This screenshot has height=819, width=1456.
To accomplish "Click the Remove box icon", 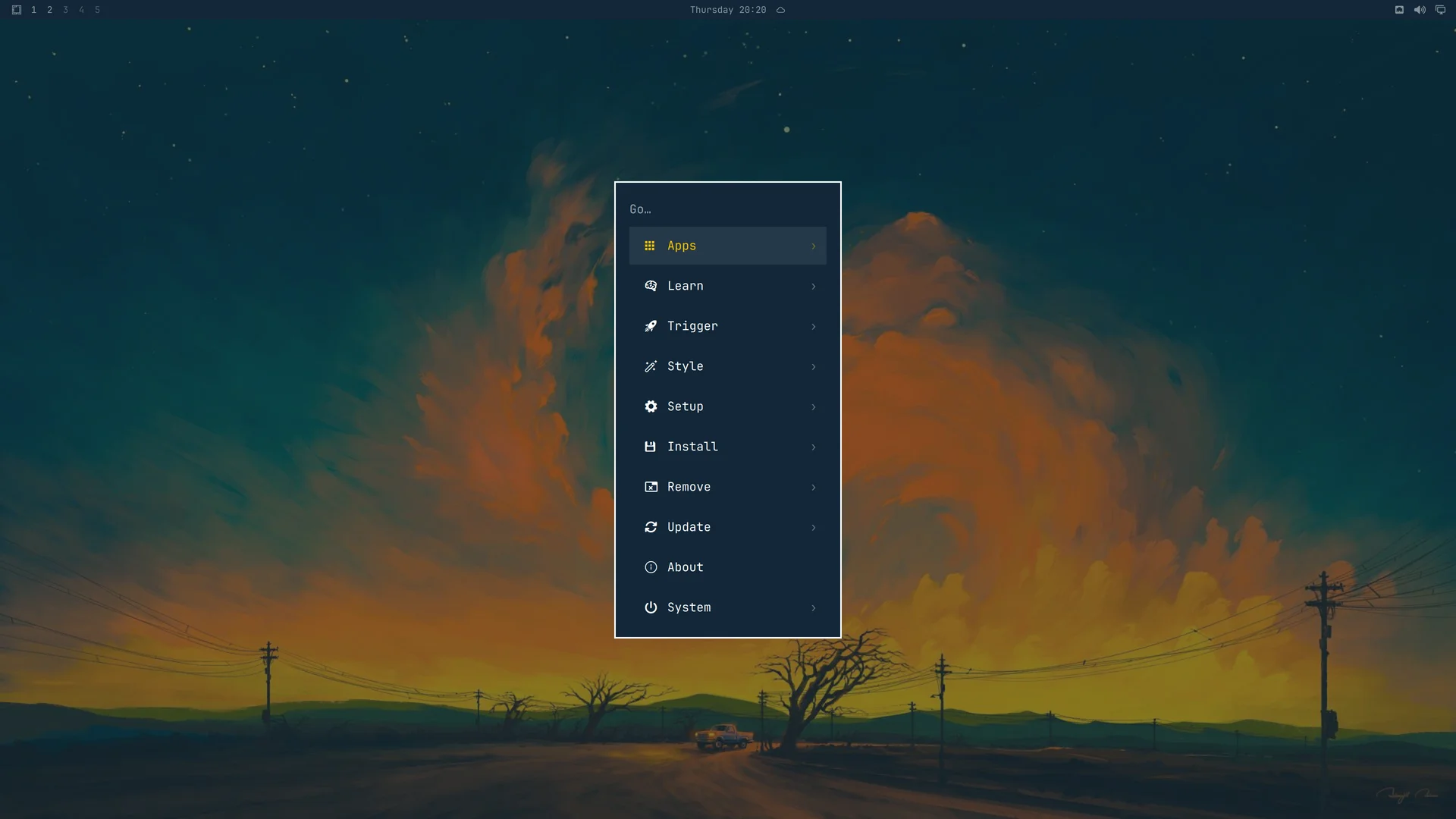I will tap(651, 487).
